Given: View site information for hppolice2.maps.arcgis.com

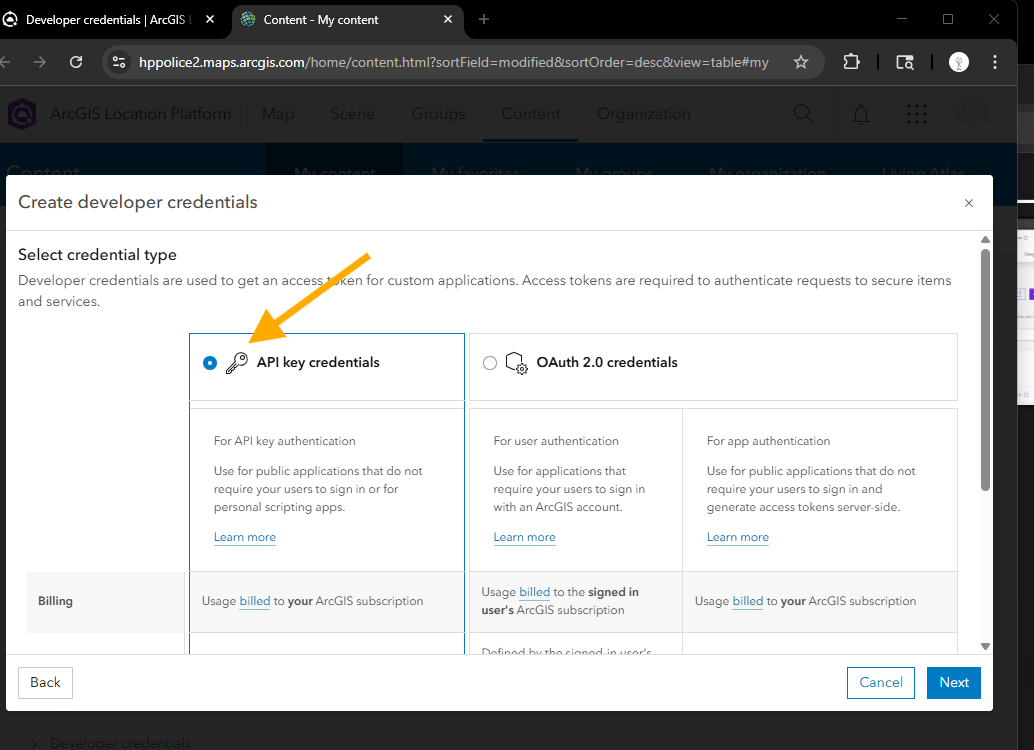Looking at the screenshot, I should coord(119,62).
